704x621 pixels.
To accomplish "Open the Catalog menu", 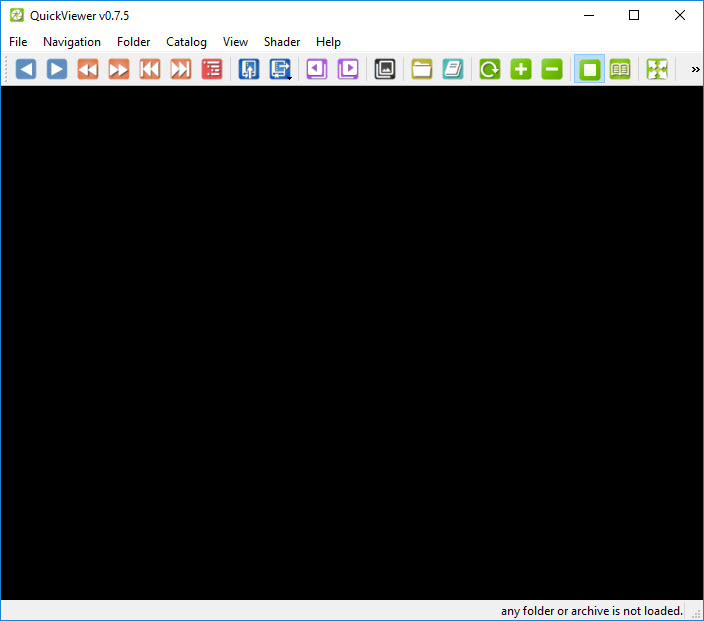I will (x=186, y=42).
